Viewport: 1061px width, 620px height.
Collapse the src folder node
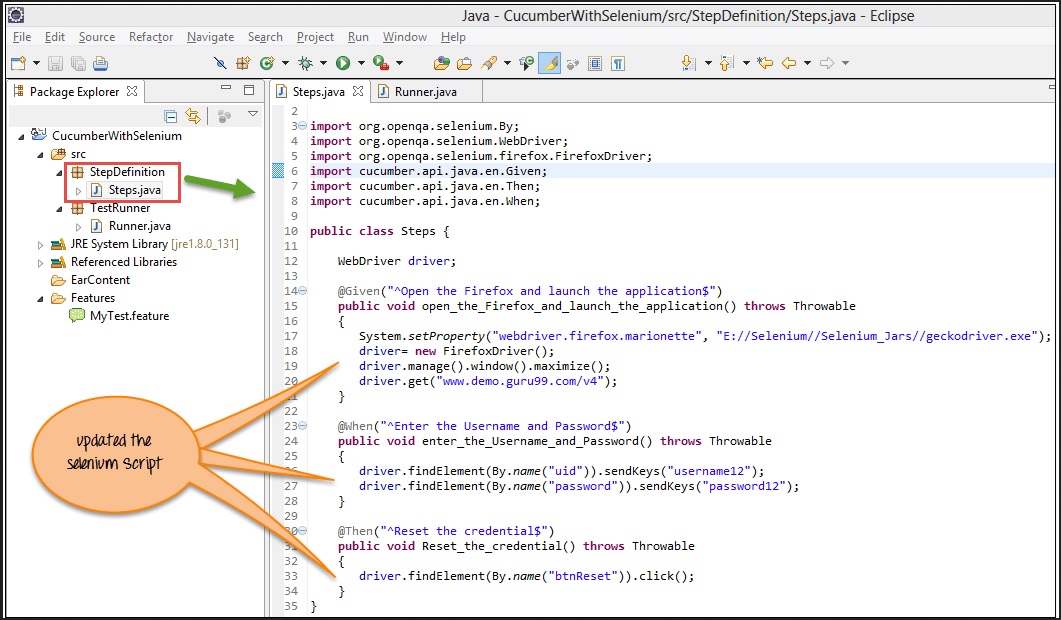click(x=41, y=154)
